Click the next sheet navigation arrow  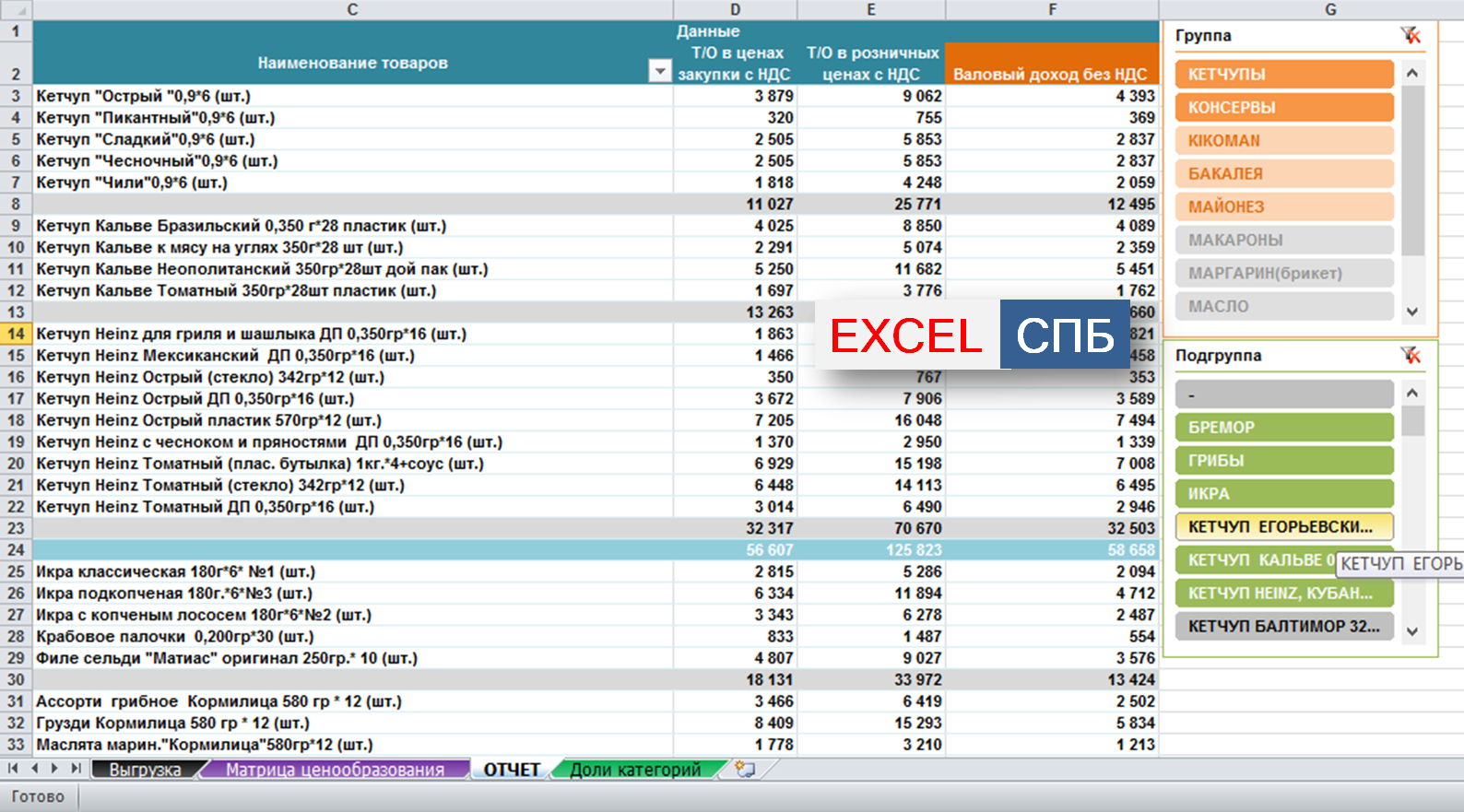tap(54, 769)
